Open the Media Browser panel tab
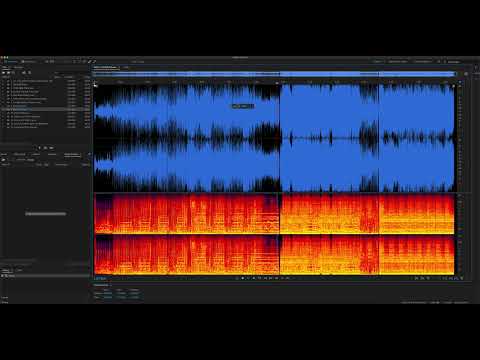Image resolution: width=480 pixels, height=360 pixels. [20, 154]
